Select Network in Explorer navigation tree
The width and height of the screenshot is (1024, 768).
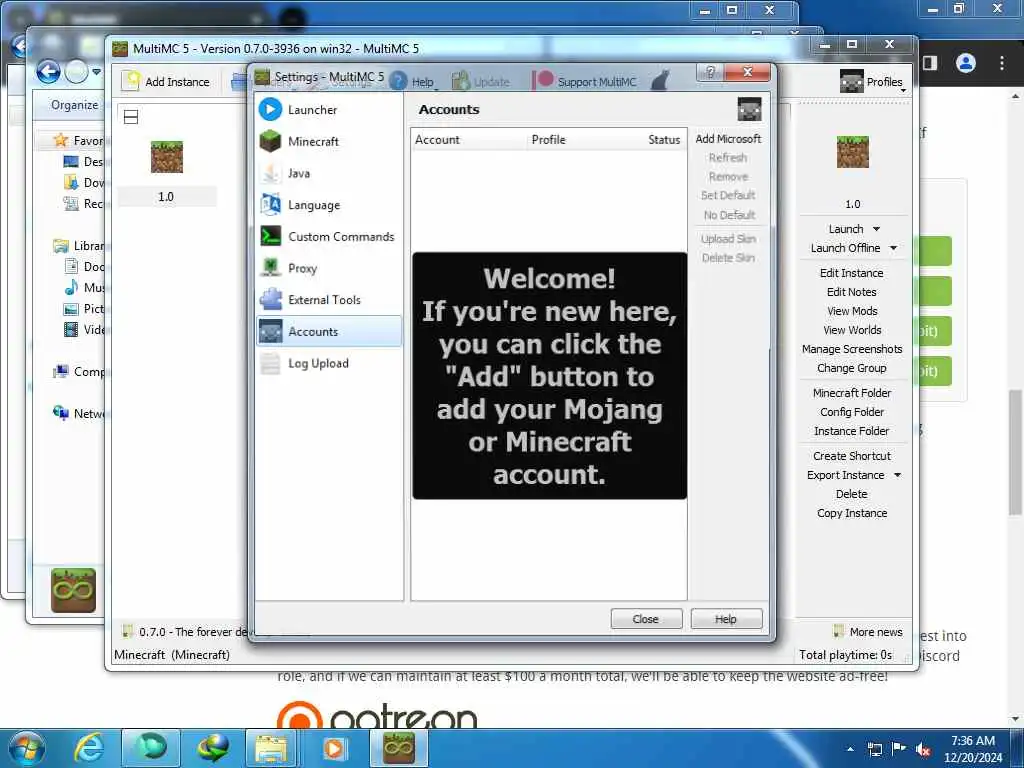click(x=80, y=413)
